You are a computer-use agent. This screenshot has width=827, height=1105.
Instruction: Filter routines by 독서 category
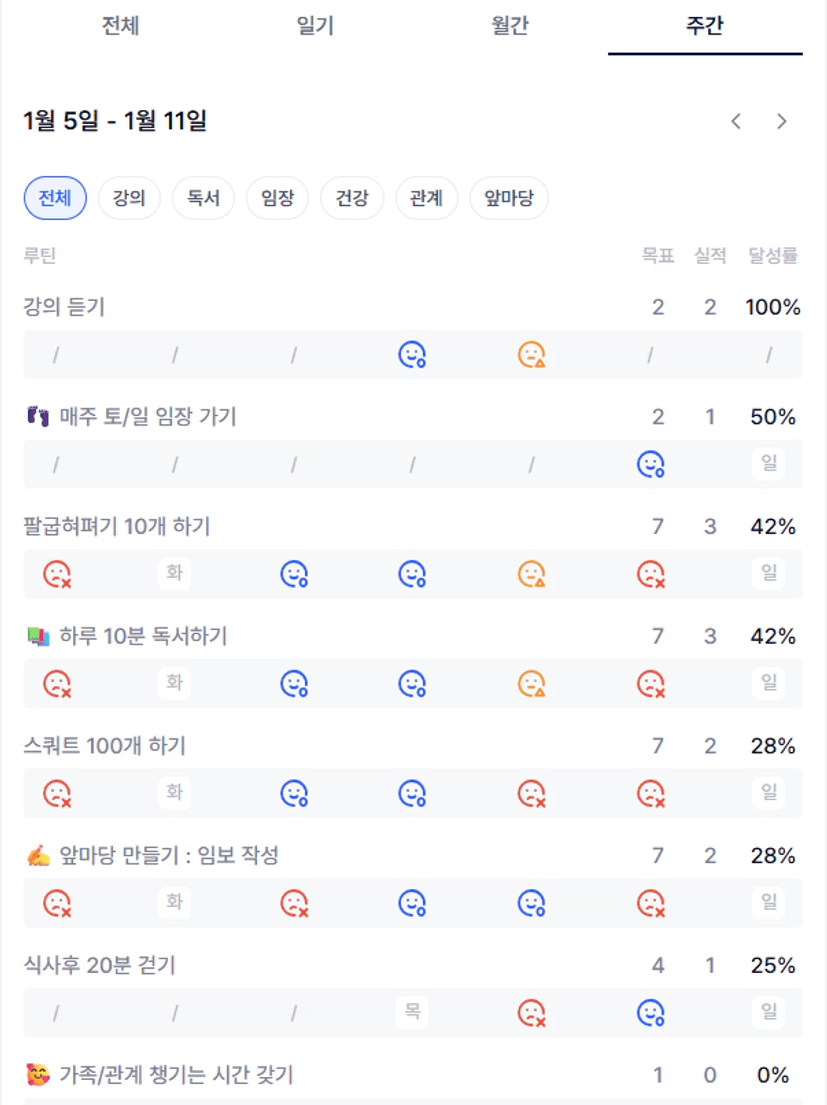(x=203, y=198)
